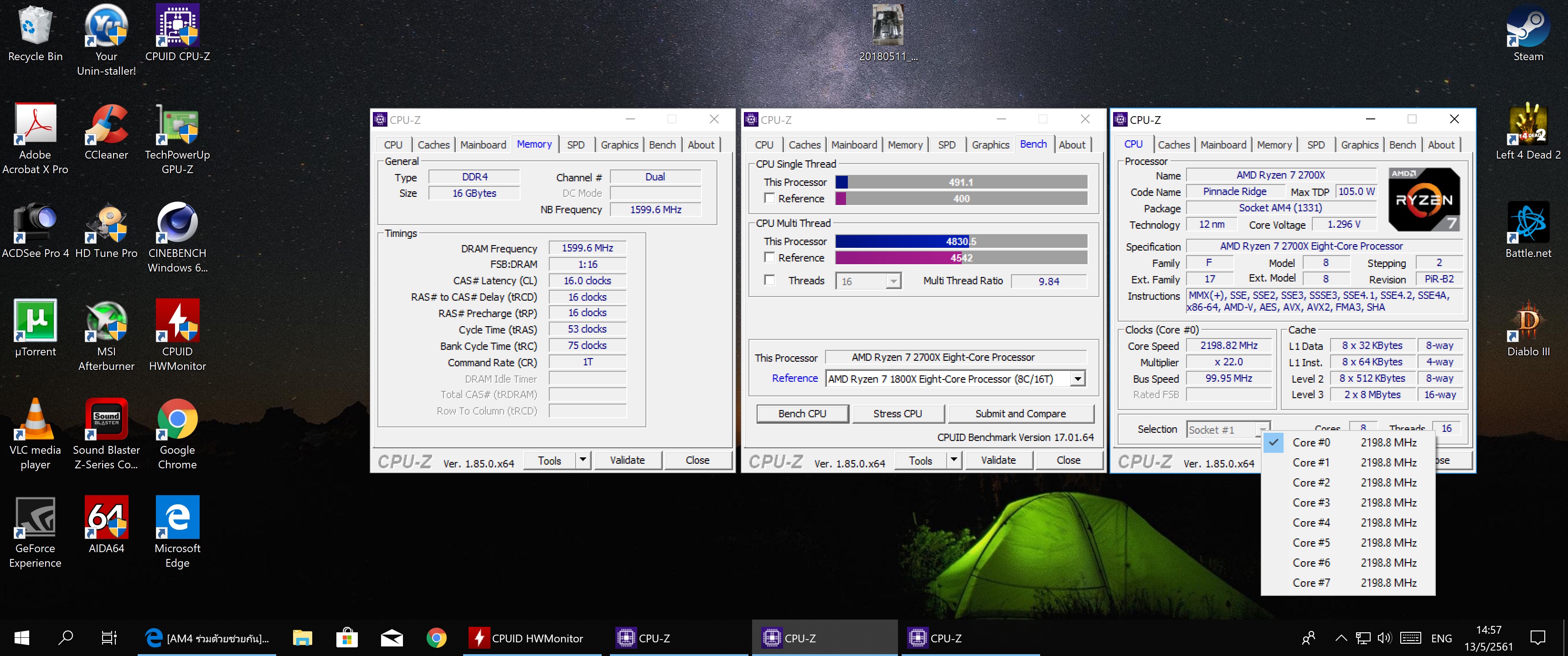Click the single thread 491.1 score bar
The height and width of the screenshot is (656, 1568).
[x=960, y=182]
